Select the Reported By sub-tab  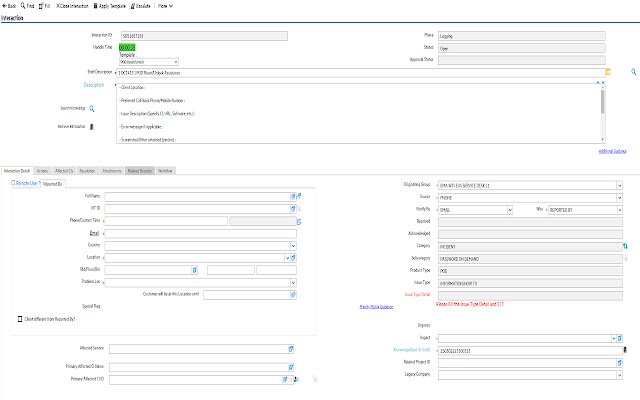53,184
